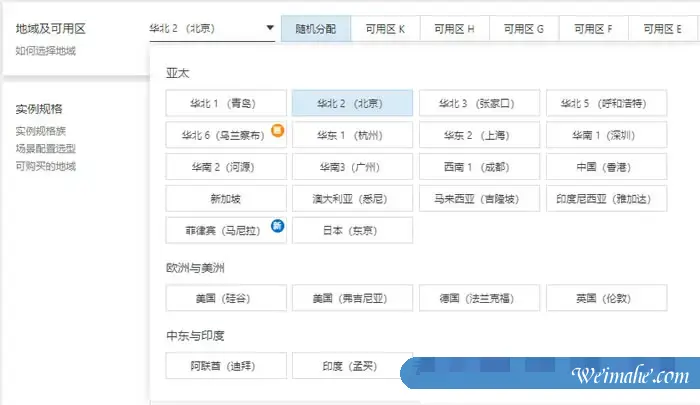Choose region 华东 1（杭州）

coord(352,135)
